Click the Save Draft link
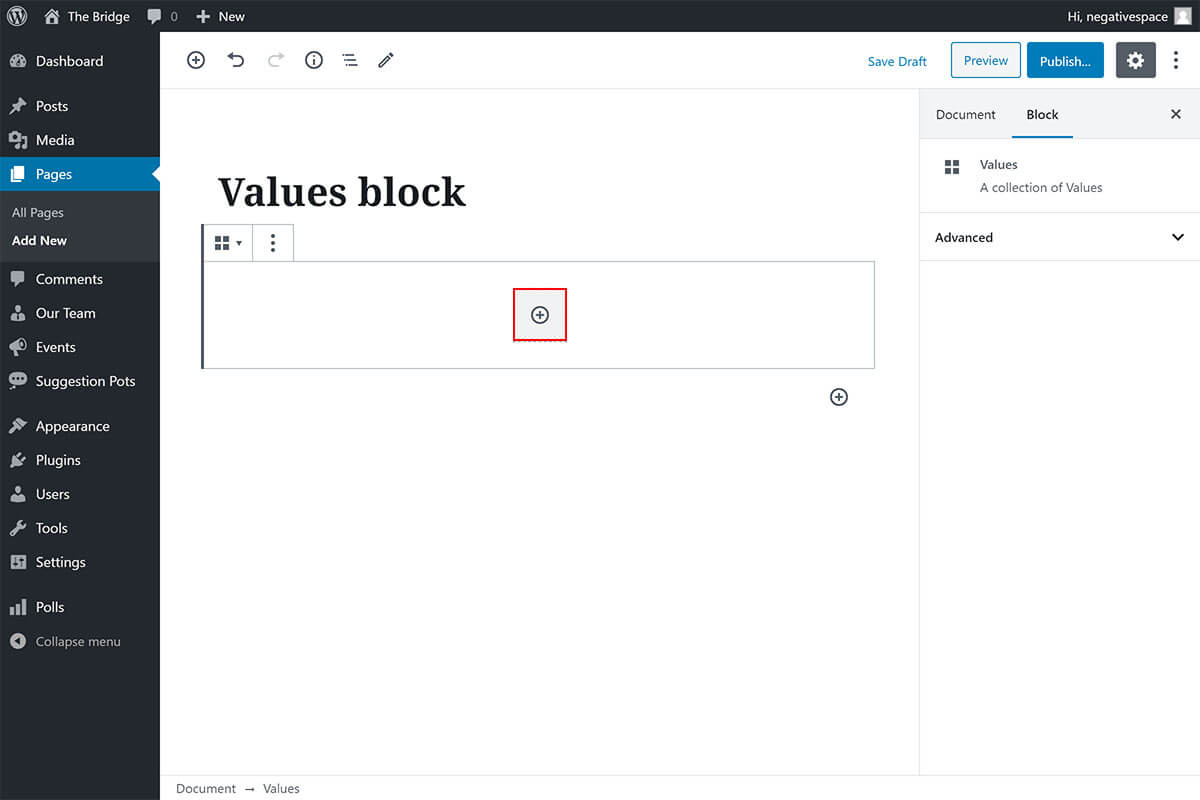 coord(897,61)
